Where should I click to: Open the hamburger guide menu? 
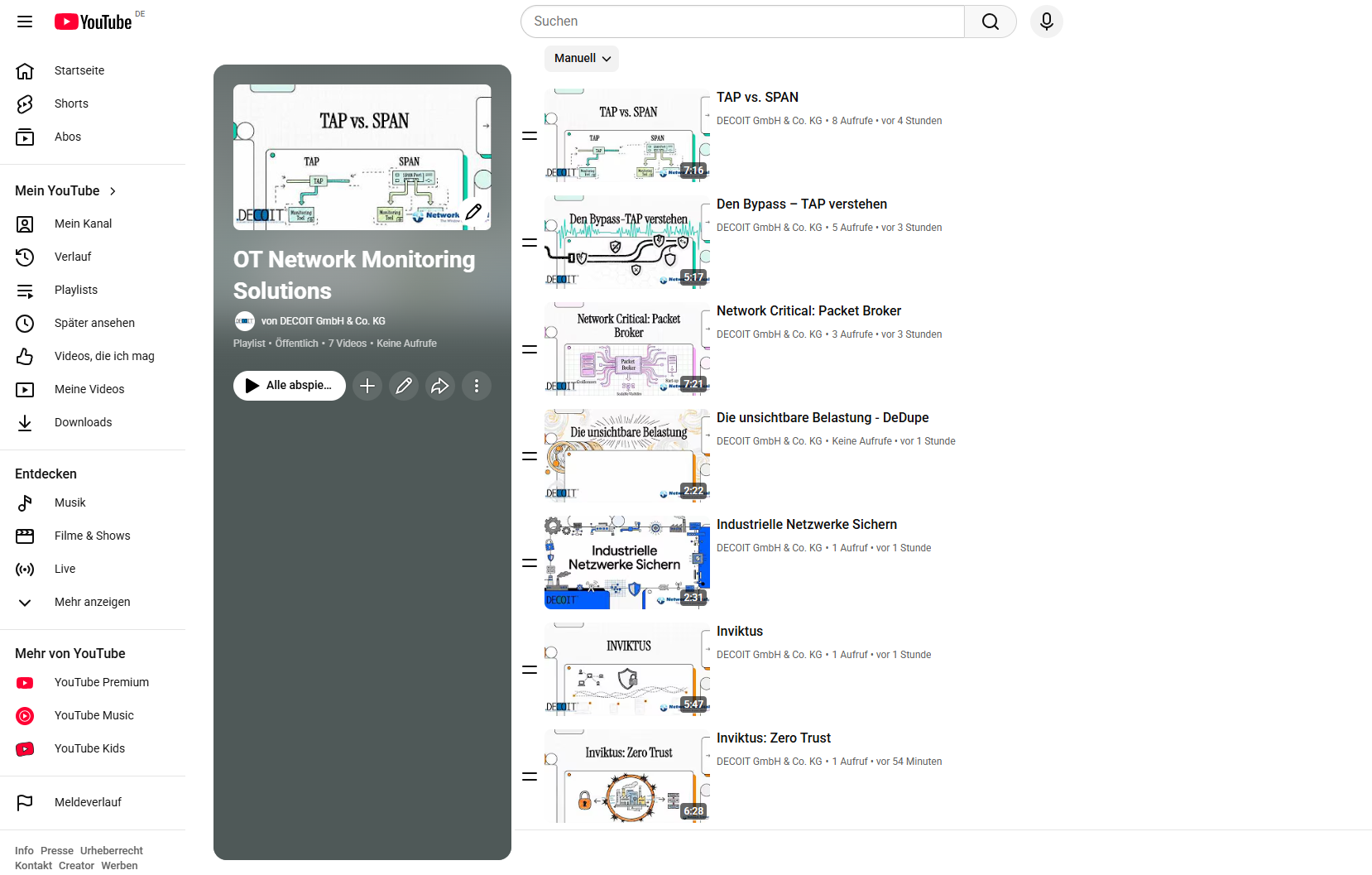(25, 22)
